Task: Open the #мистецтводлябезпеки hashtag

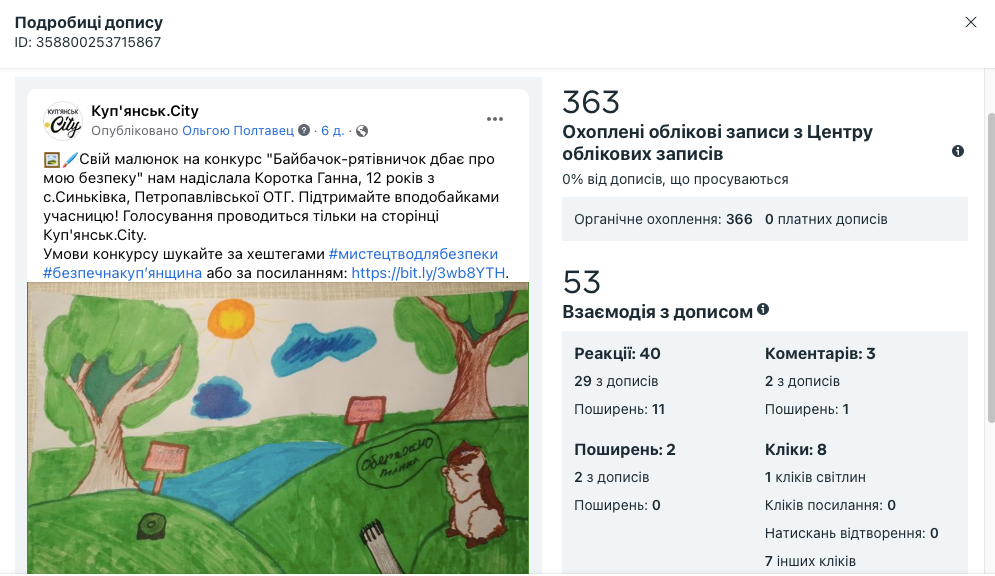Action: tap(413, 254)
